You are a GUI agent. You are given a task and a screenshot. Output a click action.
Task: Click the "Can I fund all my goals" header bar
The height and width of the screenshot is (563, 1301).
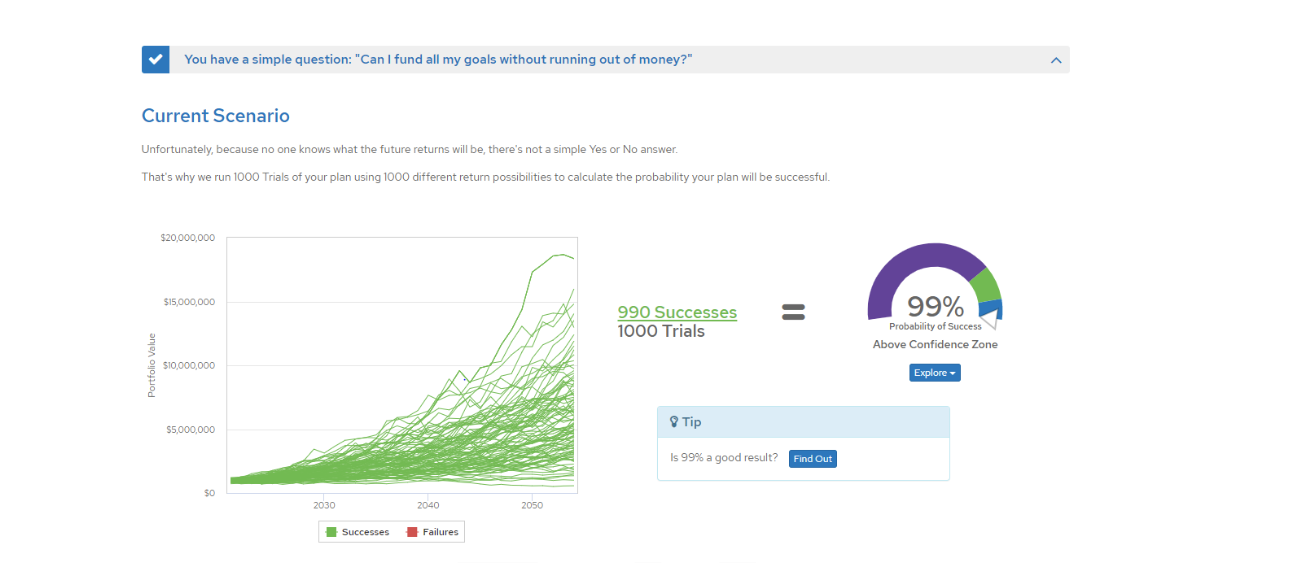(438, 60)
